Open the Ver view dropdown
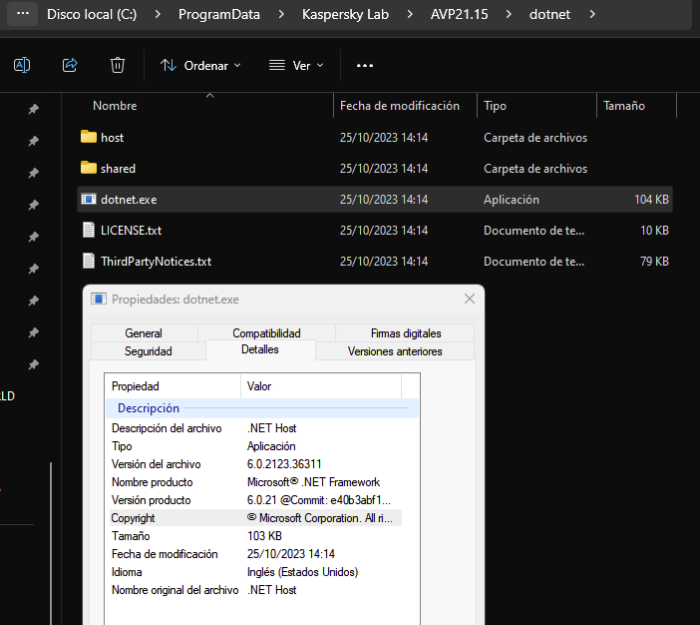 click(x=296, y=66)
